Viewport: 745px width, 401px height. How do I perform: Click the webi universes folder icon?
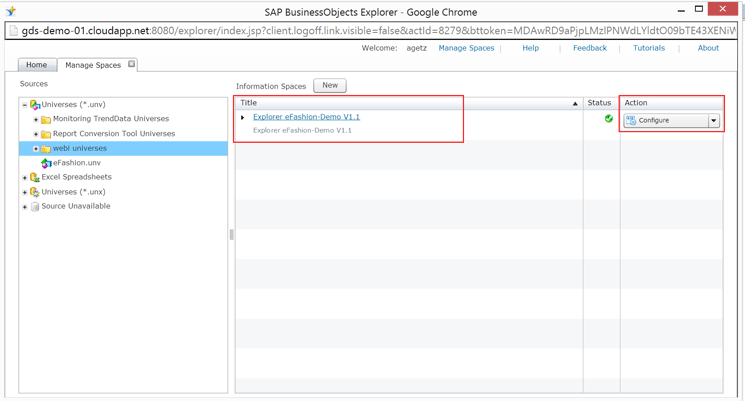pyautogui.click(x=46, y=149)
